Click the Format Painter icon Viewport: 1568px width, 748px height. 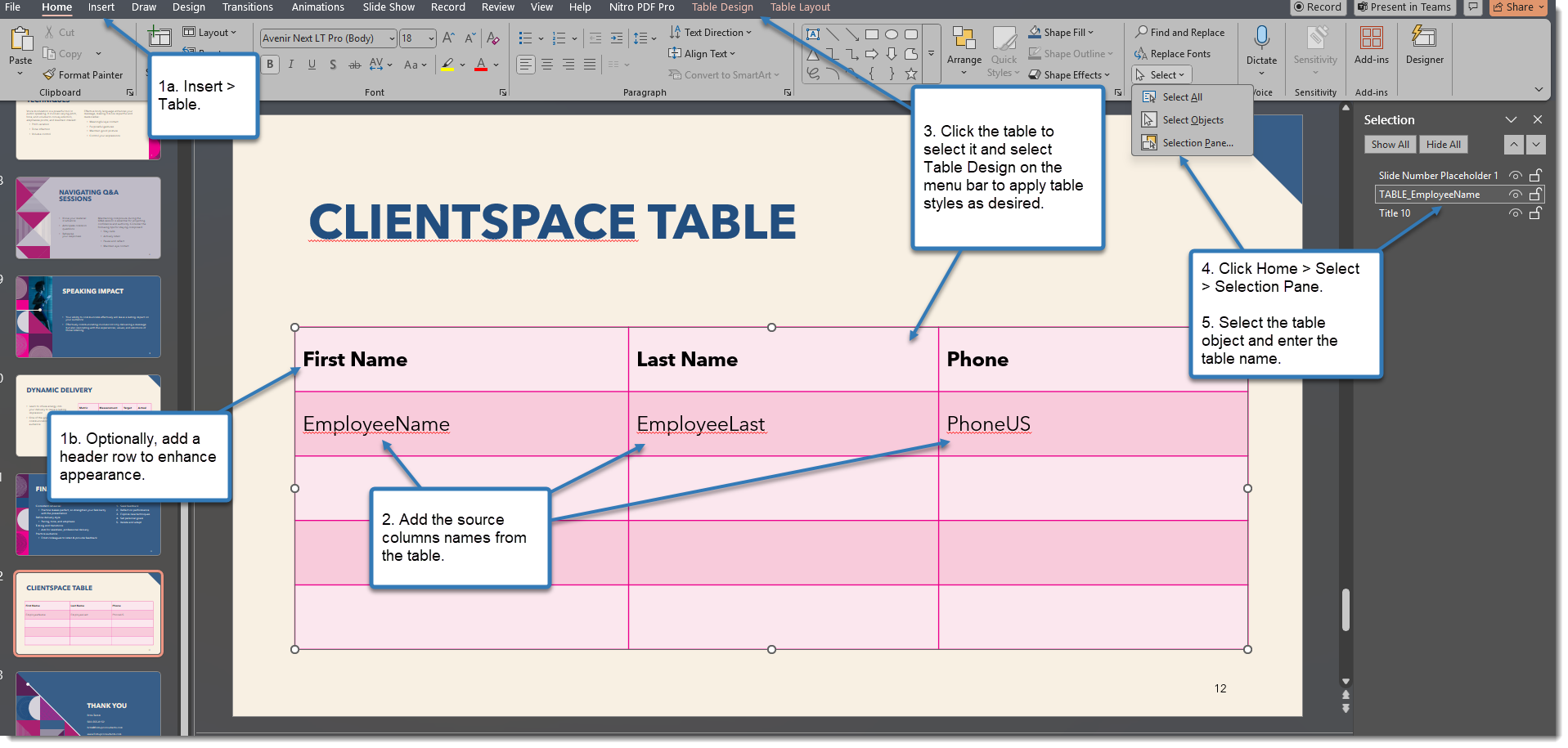click(50, 74)
